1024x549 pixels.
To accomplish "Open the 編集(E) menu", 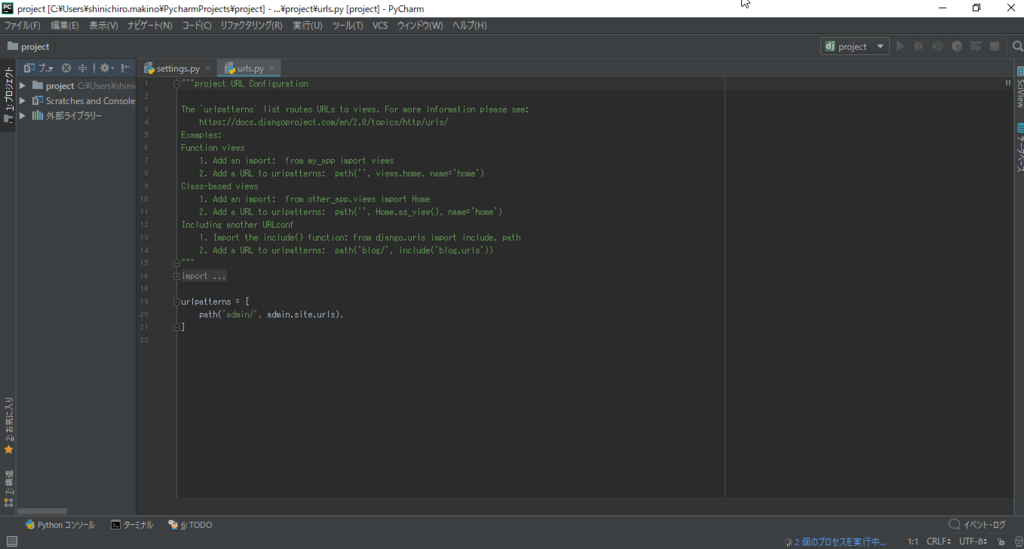I will [x=65, y=25].
